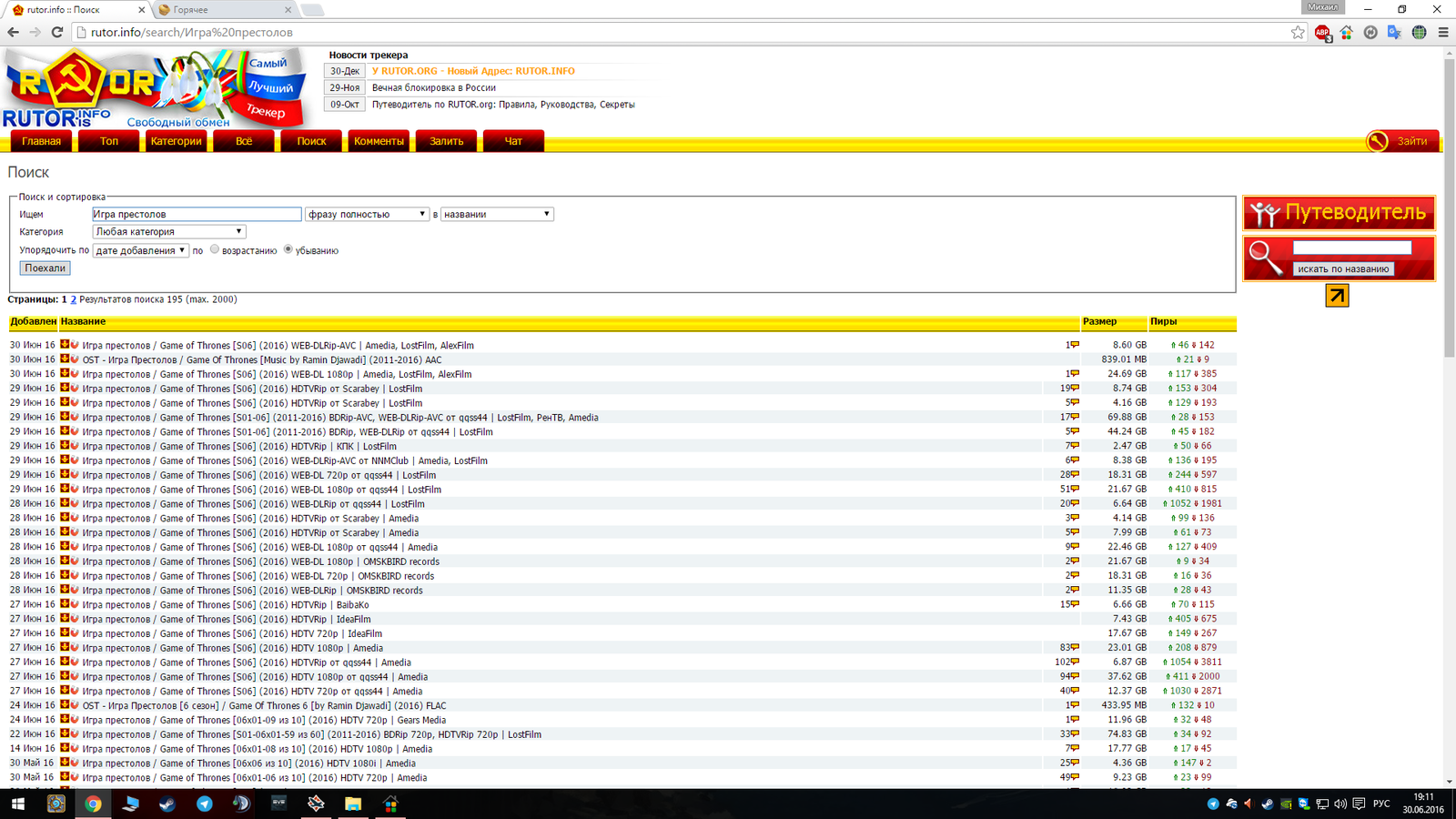Open the 'Чат' menu item

513,141
